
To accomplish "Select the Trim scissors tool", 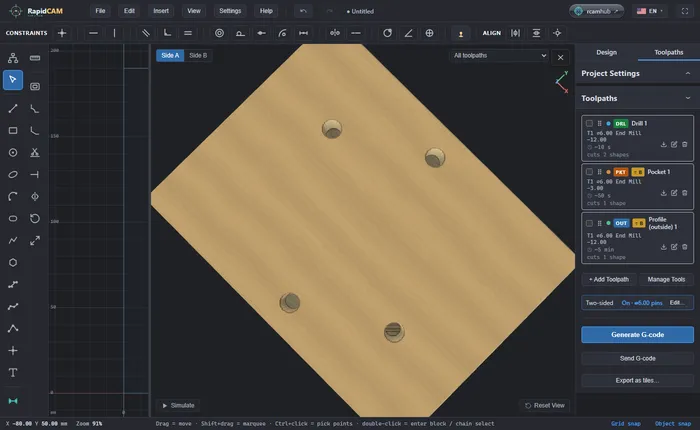I will point(35,153).
